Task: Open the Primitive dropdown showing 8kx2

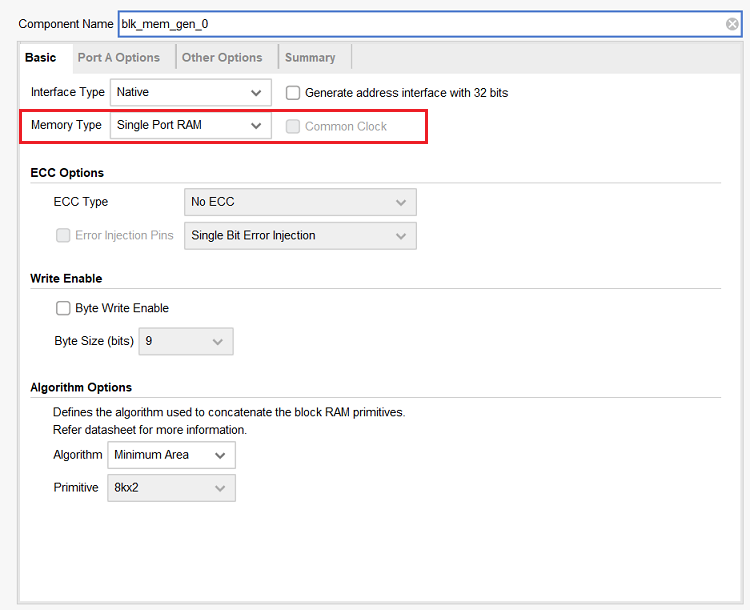Action: (171, 488)
